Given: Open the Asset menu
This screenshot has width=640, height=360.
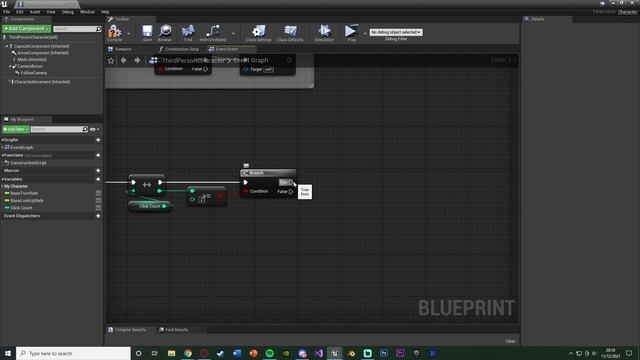Looking at the screenshot, I should click(35, 12).
